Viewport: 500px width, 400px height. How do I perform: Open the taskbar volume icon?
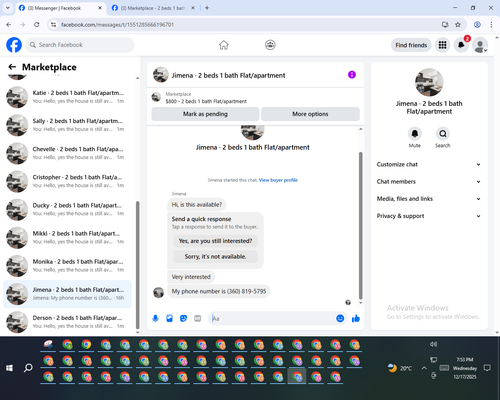click(x=433, y=344)
